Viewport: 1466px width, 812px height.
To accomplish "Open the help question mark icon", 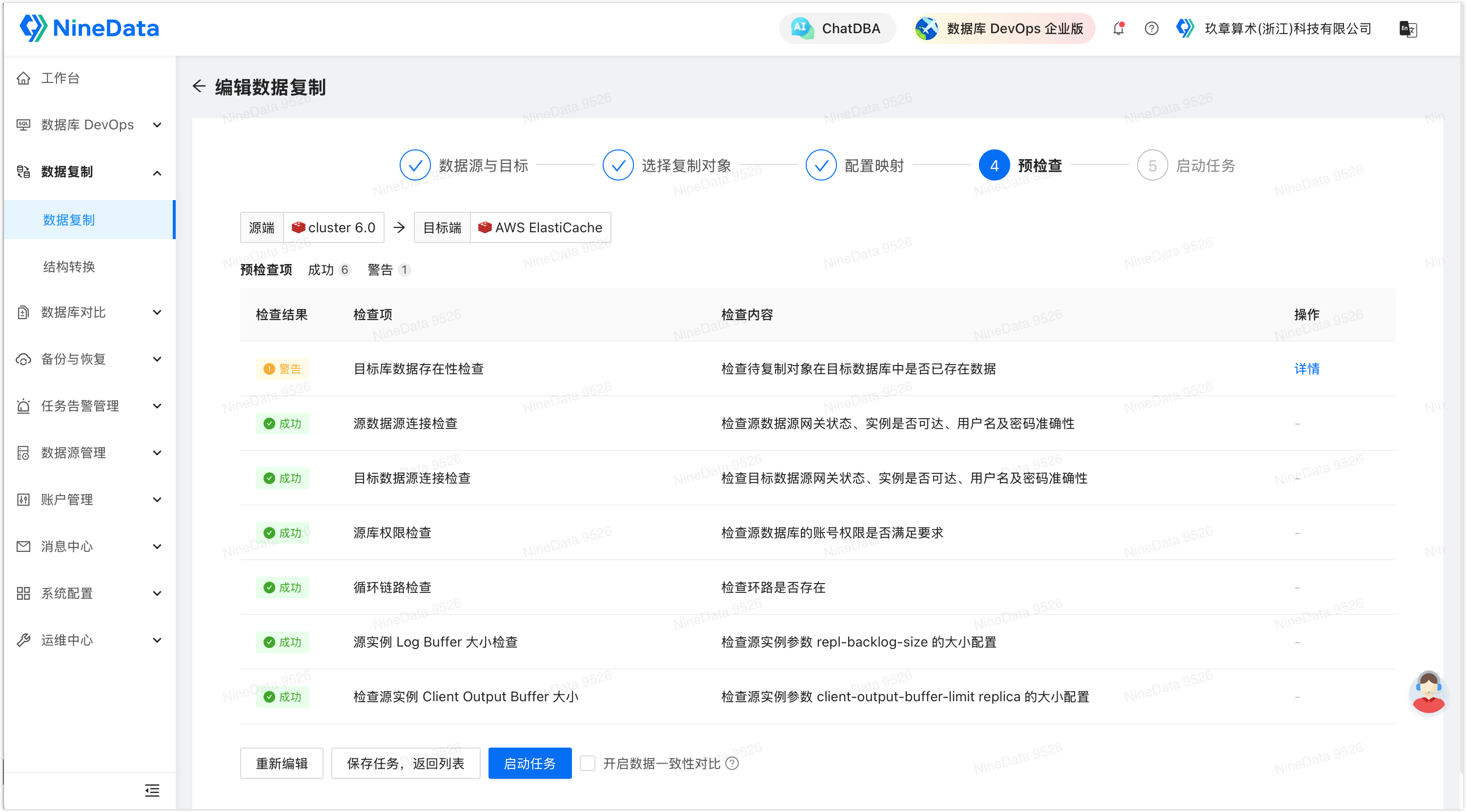I will [x=1151, y=28].
